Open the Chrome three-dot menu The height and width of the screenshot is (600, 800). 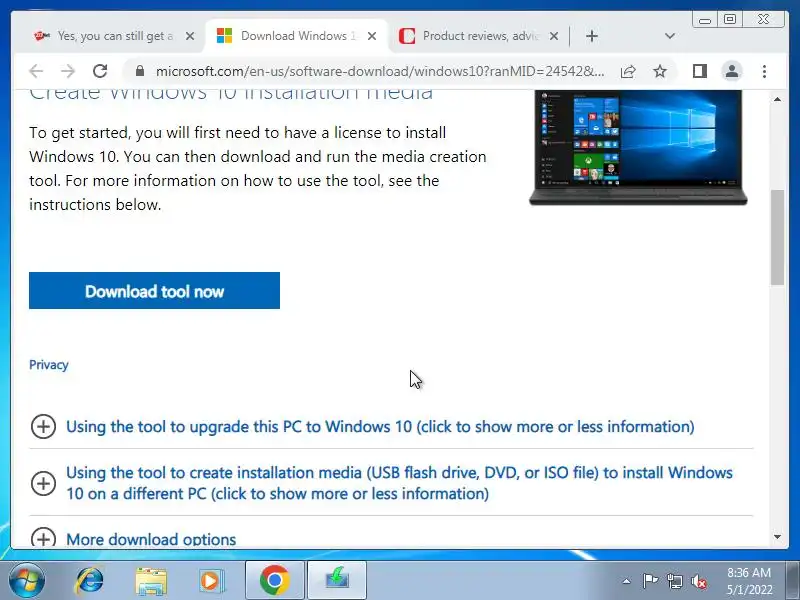point(764,71)
